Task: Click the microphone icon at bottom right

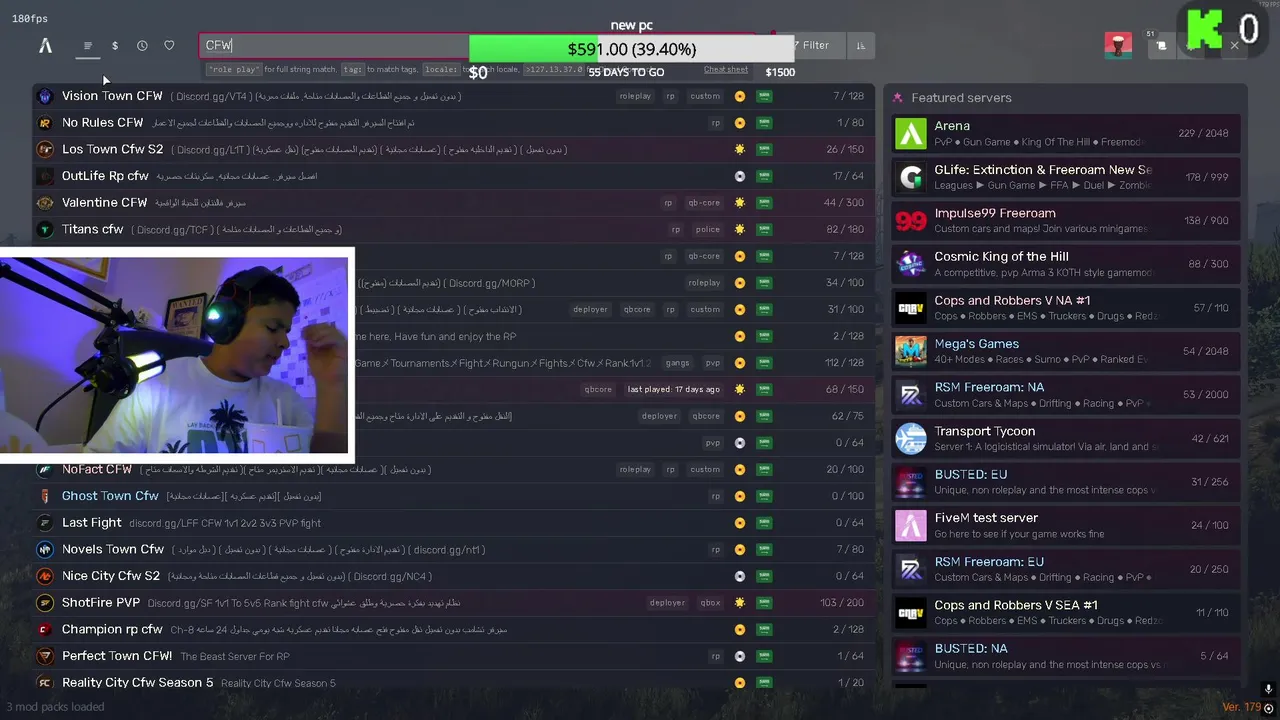Action: coord(1268,690)
